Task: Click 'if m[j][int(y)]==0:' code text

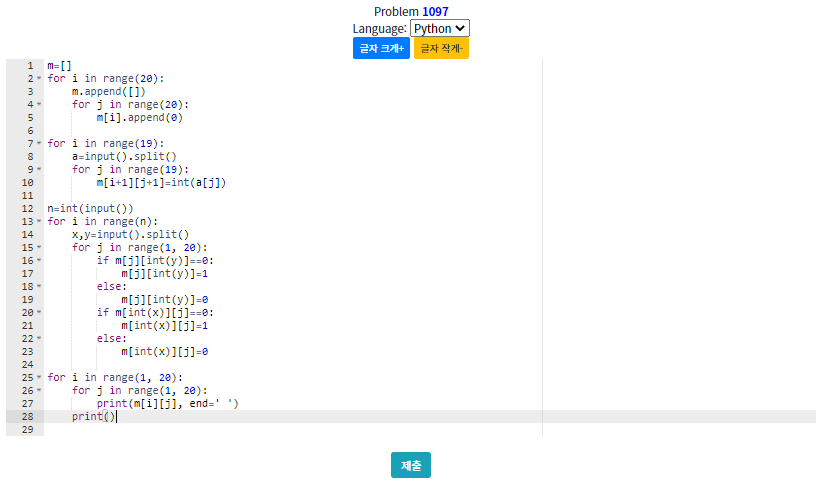Action: pyautogui.click(x=155, y=261)
